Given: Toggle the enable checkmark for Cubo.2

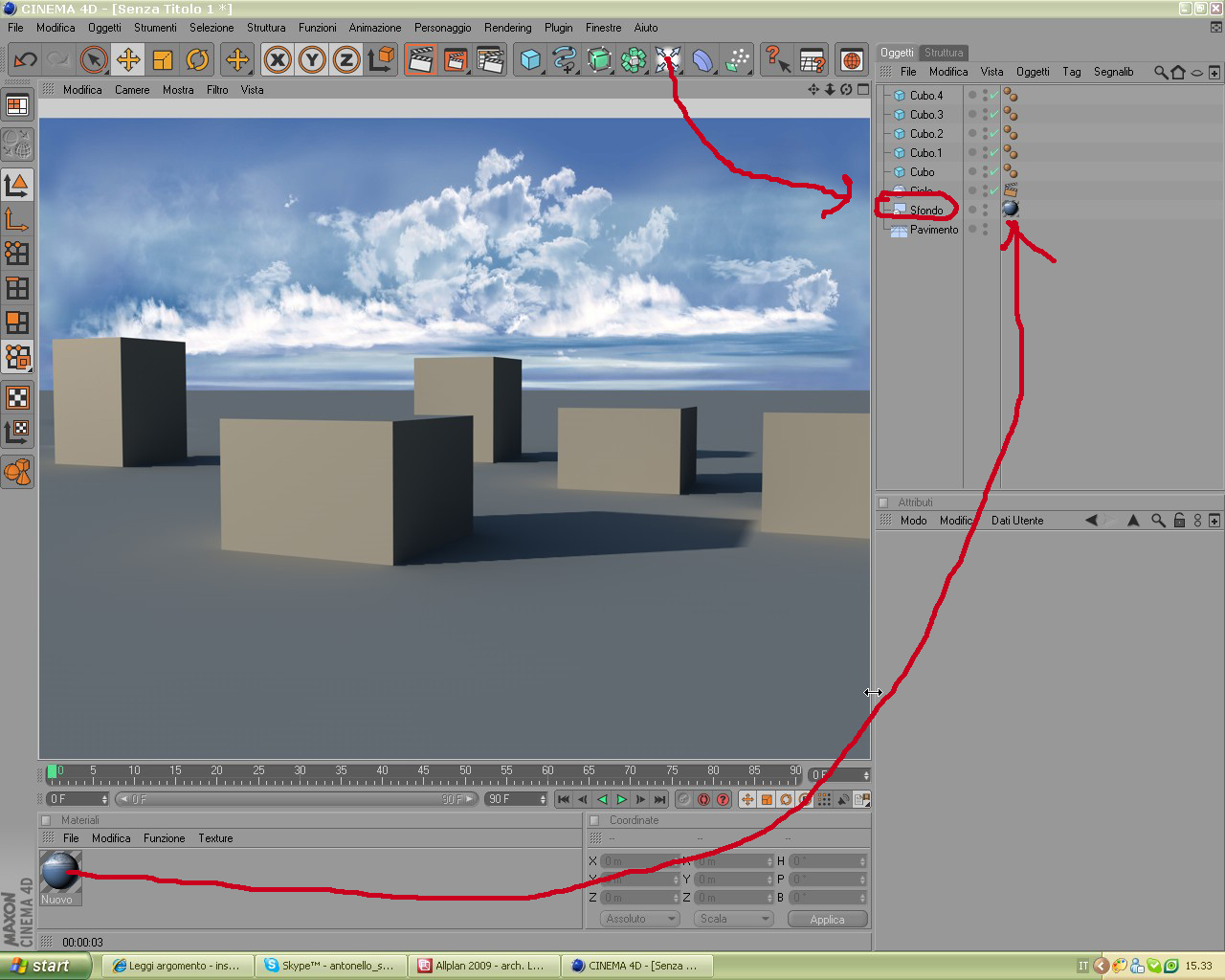Looking at the screenshot, I should tap(994, 133).
